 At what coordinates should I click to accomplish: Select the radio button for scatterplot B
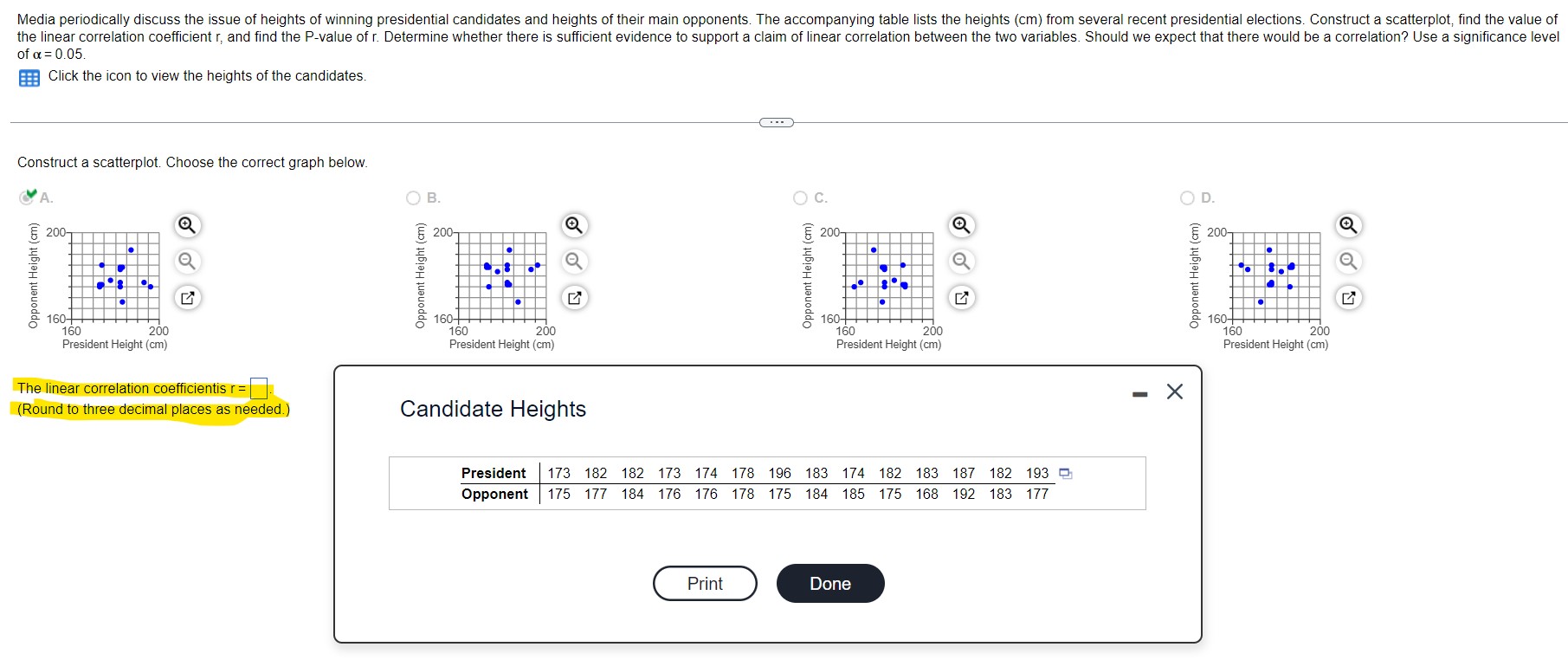coord(413,197)
